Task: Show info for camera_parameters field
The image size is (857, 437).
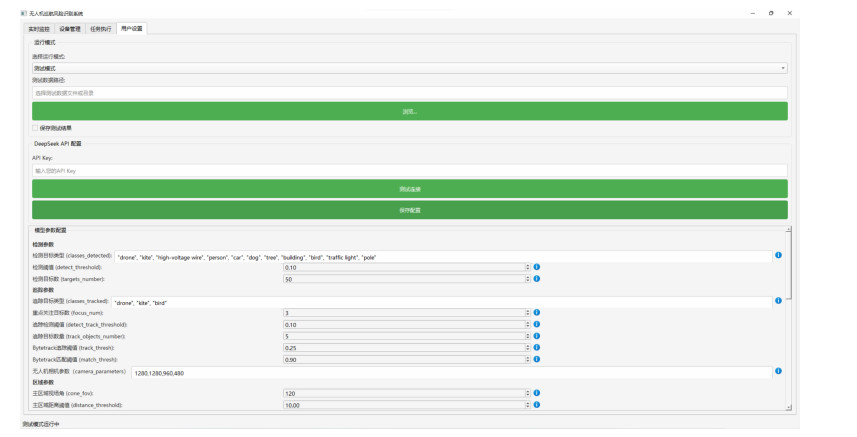Action: (778, 372)
